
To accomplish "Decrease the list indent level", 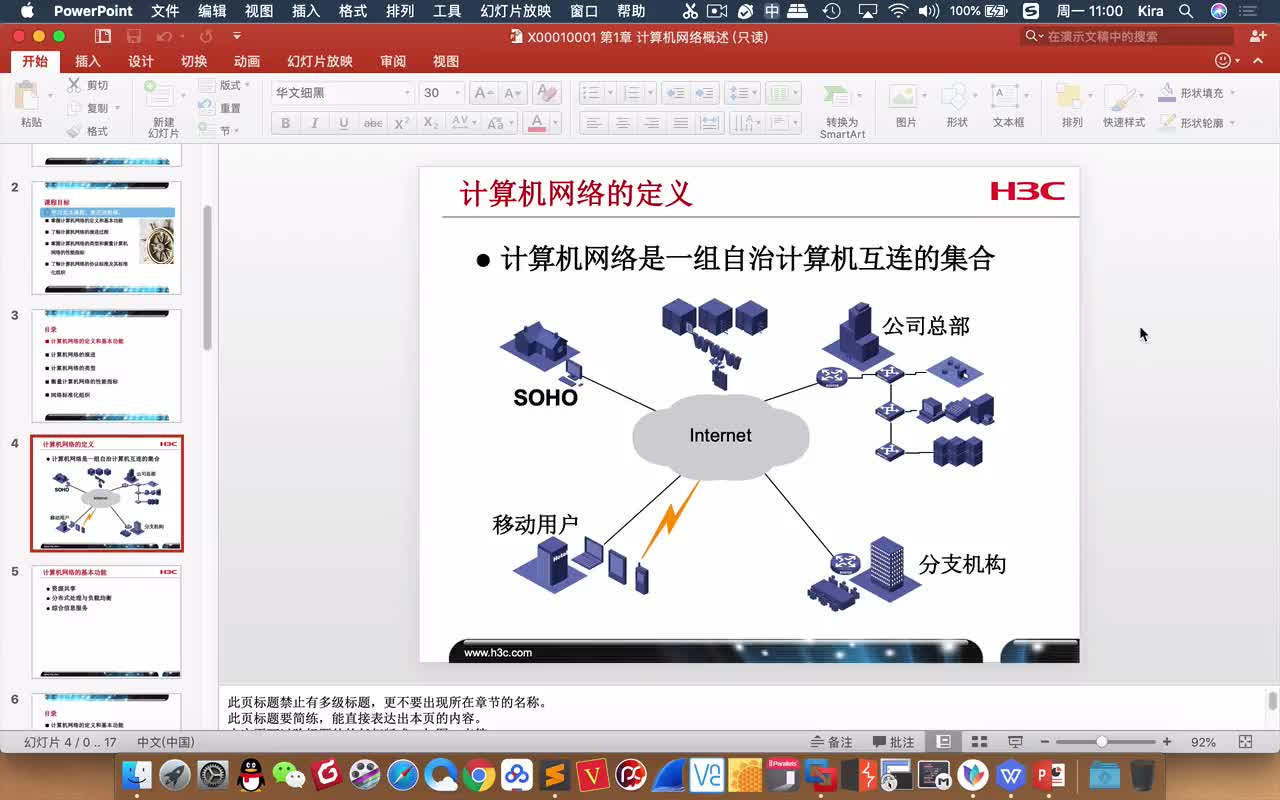I will (676, 93).
